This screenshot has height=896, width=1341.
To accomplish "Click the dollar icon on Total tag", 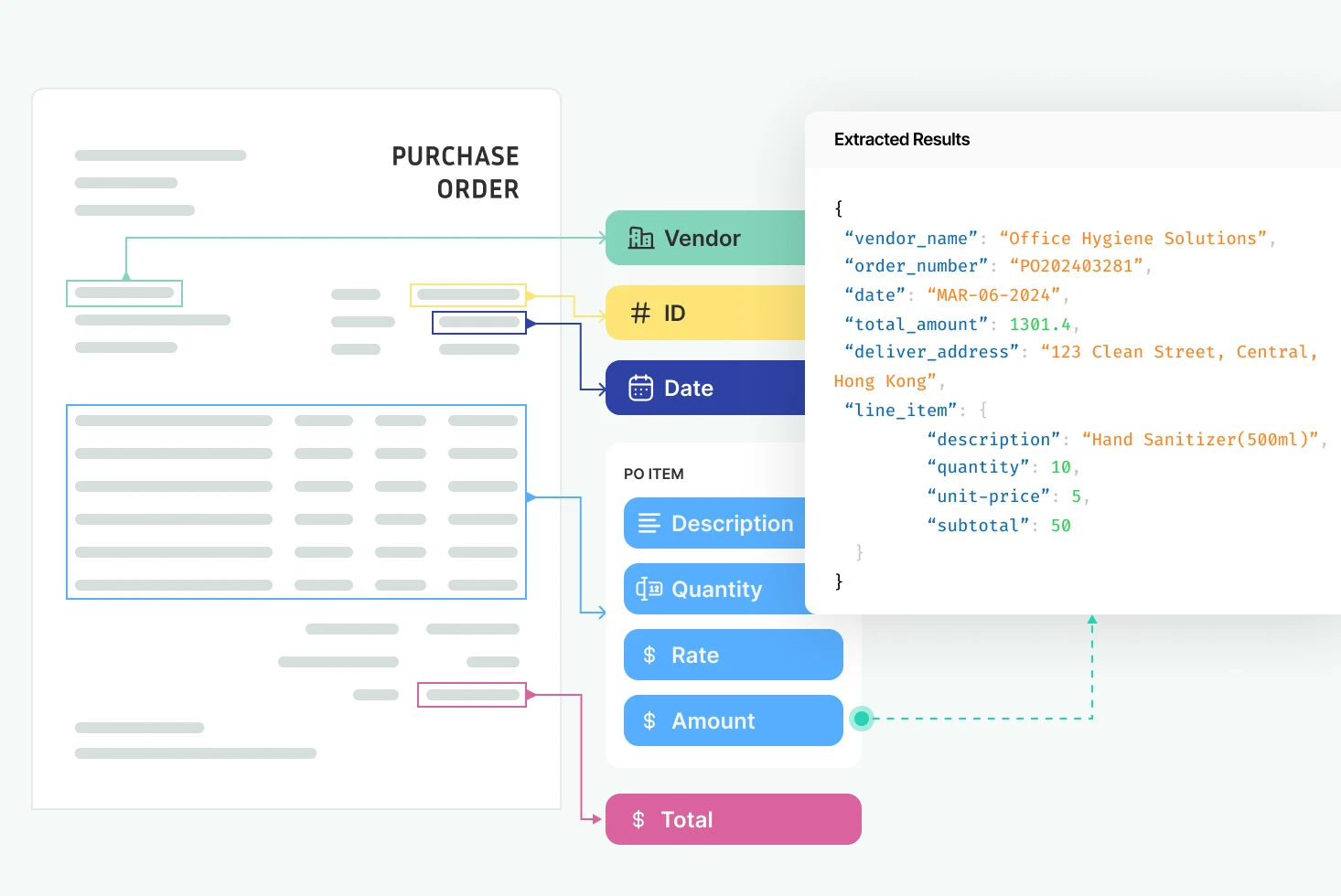I will pos(638,820).
